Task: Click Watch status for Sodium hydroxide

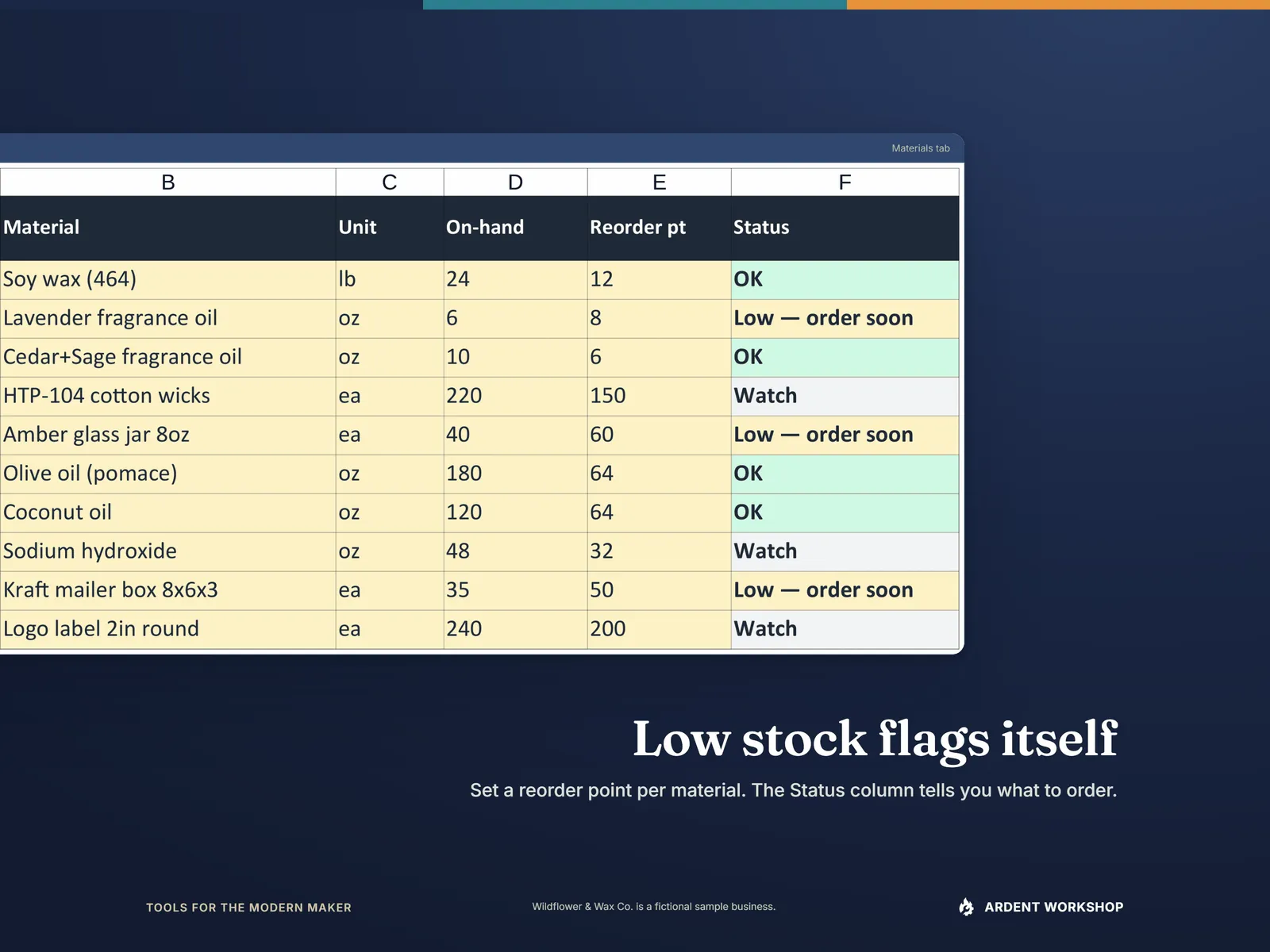Action: tap(845, 551)
